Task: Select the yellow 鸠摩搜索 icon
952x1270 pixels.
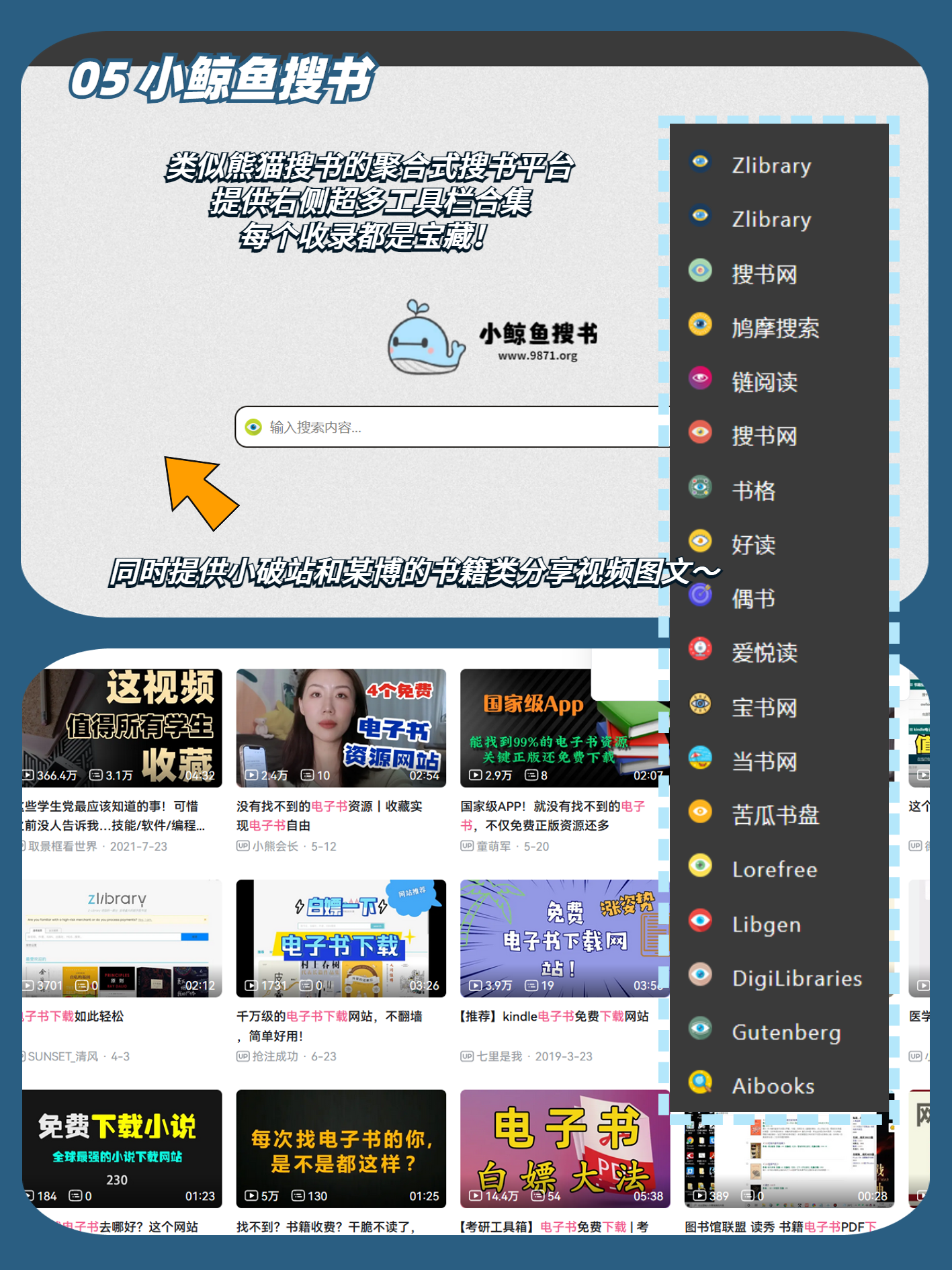Action: (700, 325)
